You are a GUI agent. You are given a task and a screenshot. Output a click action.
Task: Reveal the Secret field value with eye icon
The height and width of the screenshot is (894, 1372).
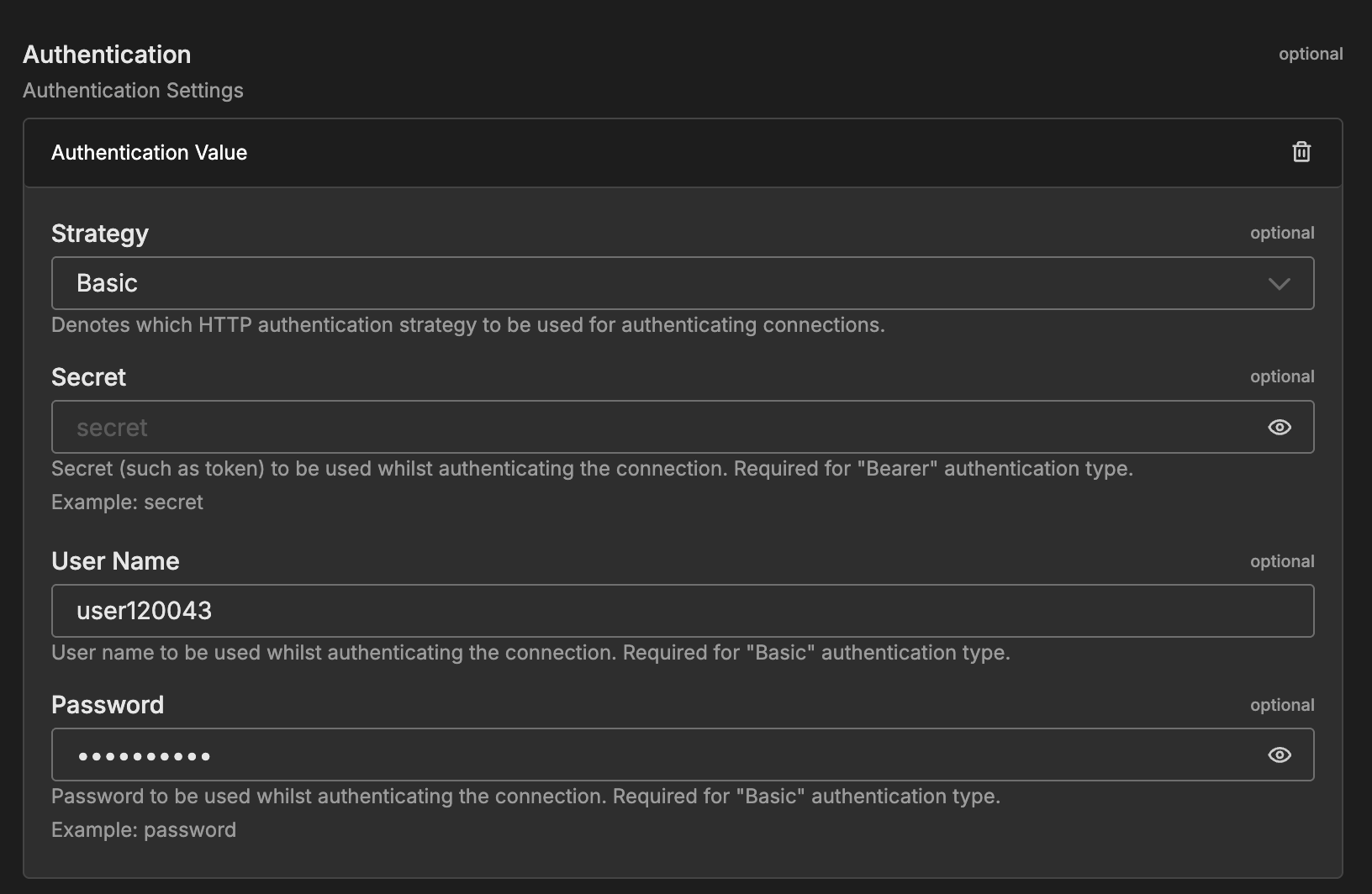pyautogui.click(x=1279, y=428)
